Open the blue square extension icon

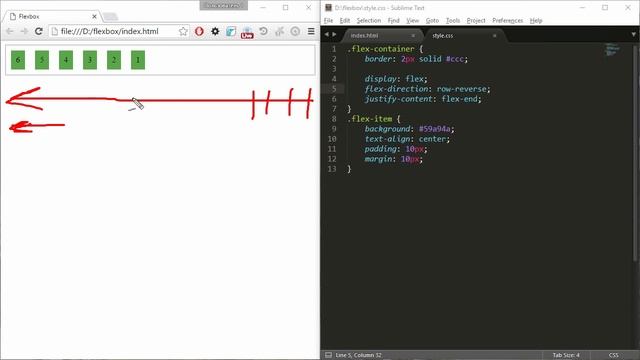click(x=231, y=31)
